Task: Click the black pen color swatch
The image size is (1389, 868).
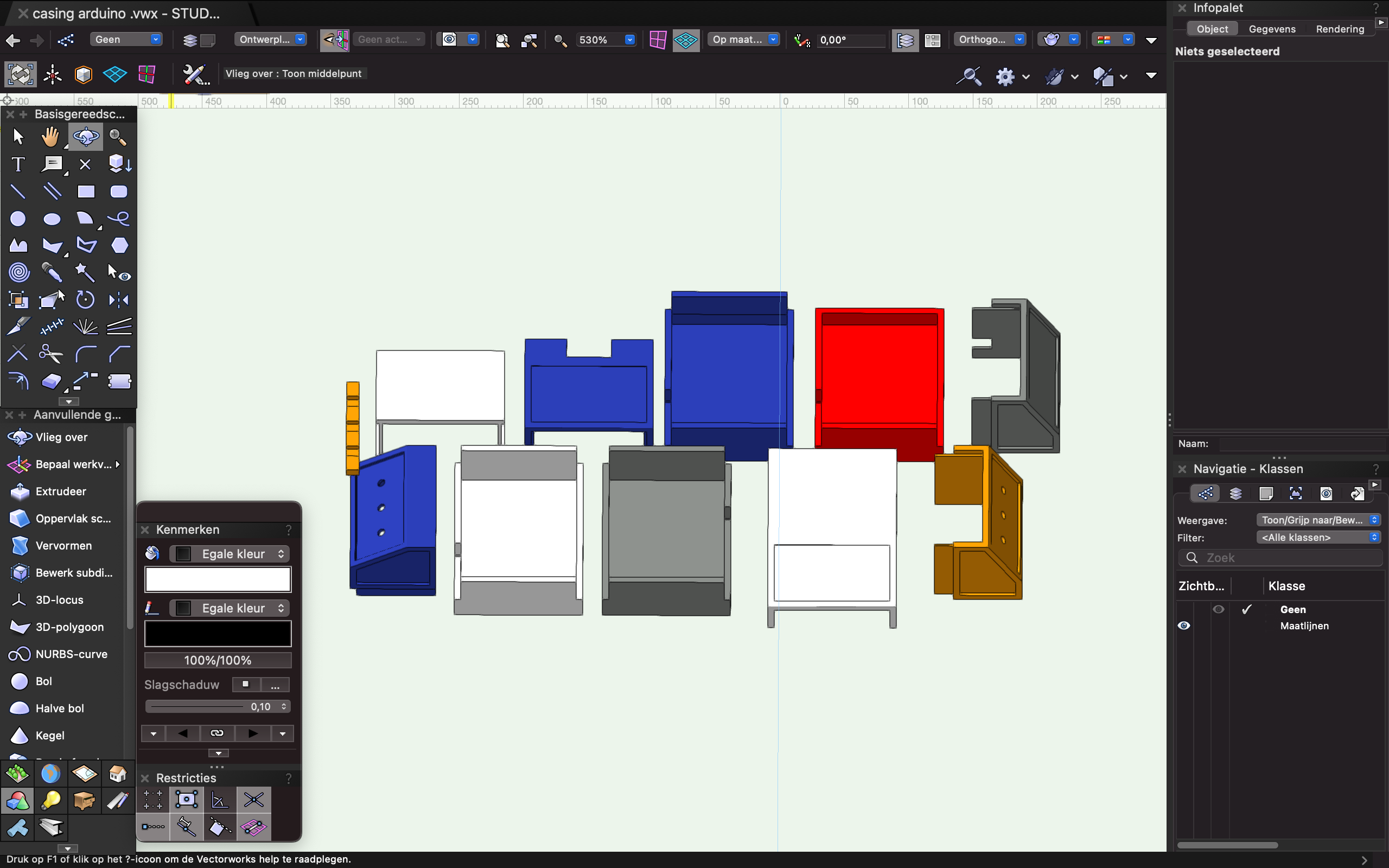Action: [218, 634]
